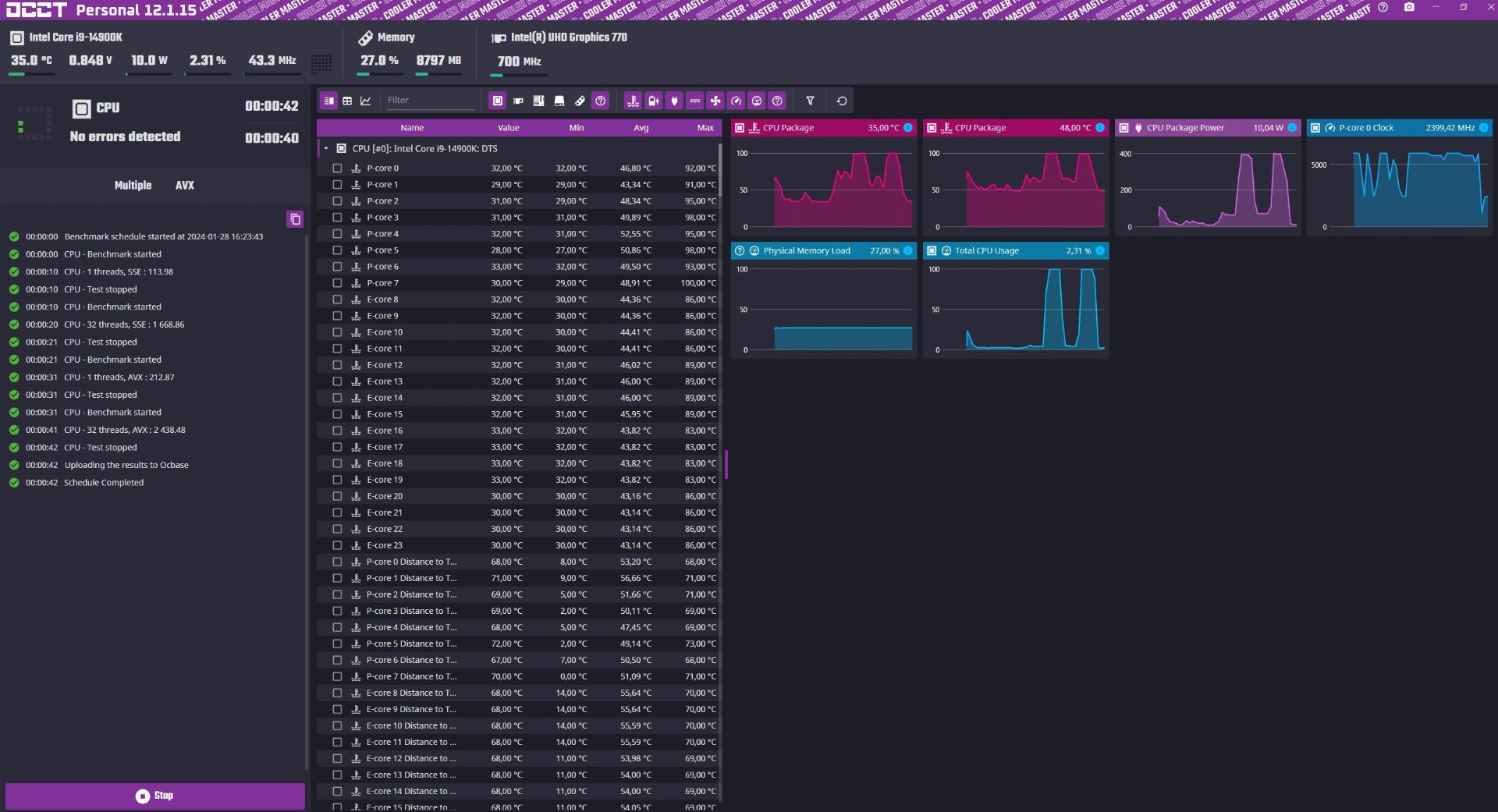
Task: Open the CPU core grid icon in header
Action: 321,62
